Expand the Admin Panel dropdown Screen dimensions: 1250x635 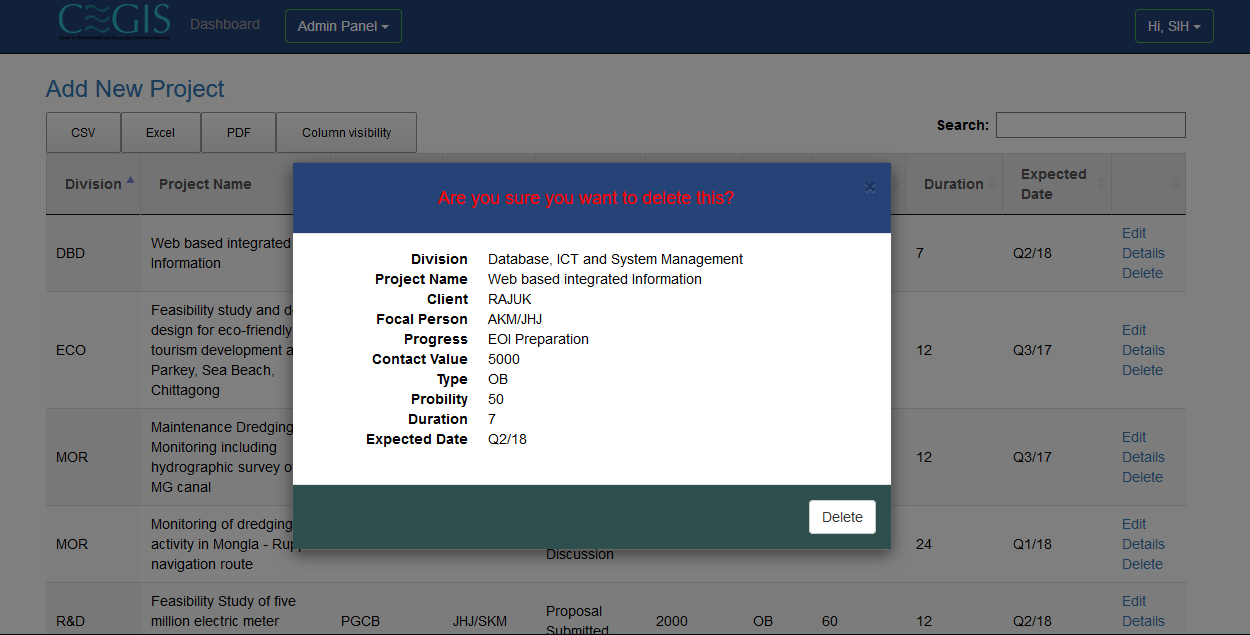(x=343, y=26)
